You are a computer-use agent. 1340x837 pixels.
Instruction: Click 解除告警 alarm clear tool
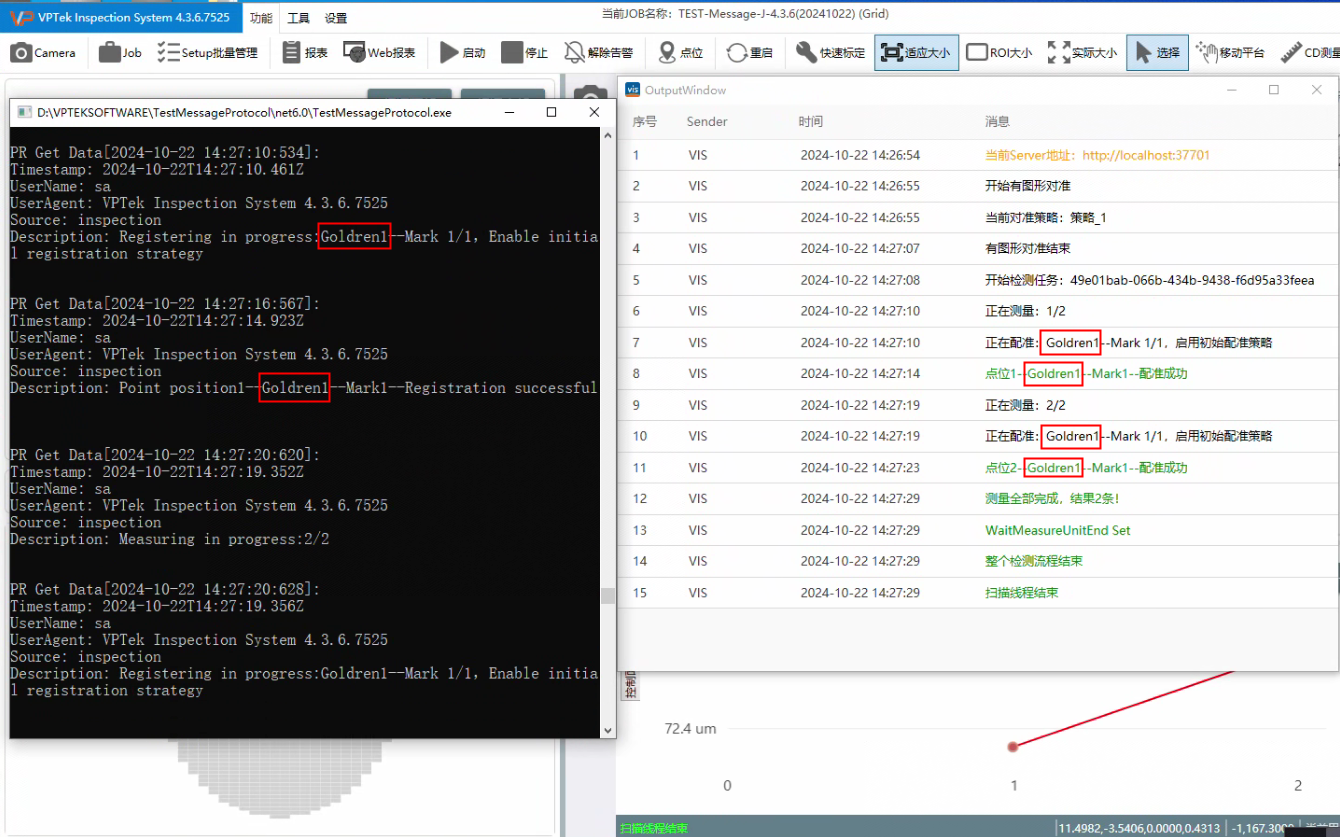pyautogui.click(x=598, y=53)
